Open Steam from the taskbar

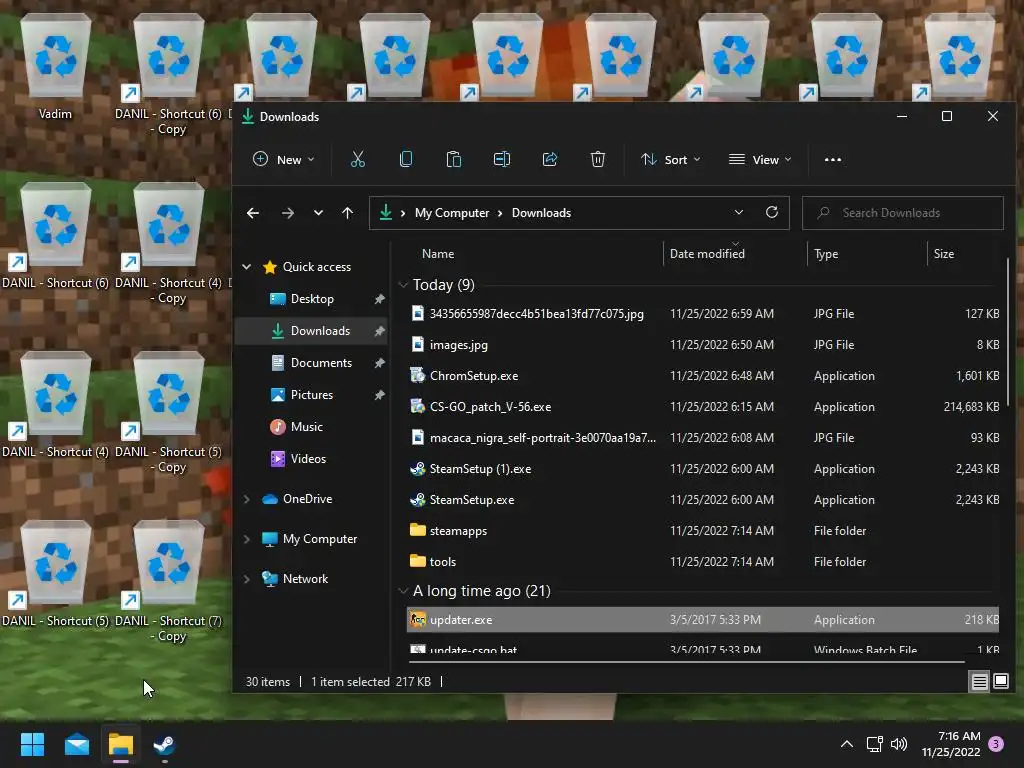pos(164,744)
